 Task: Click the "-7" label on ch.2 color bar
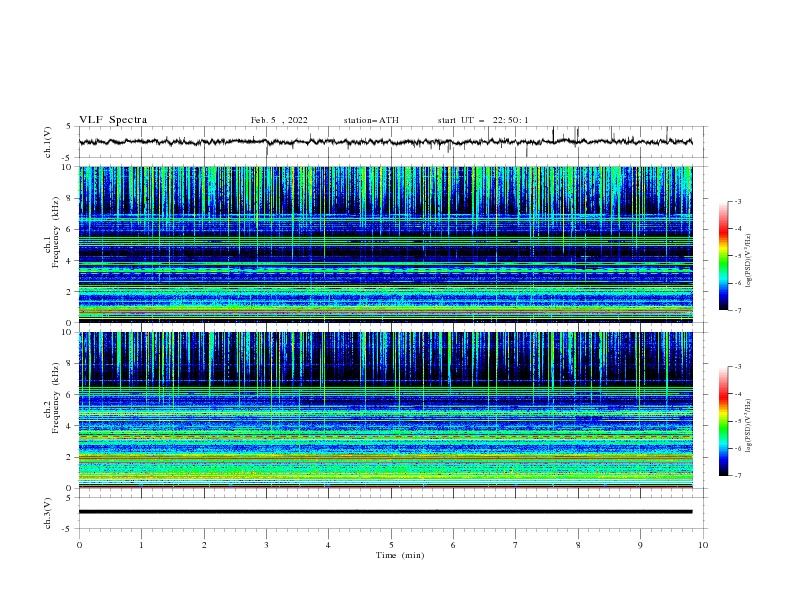pyautogui.click(x=737, y=475)
